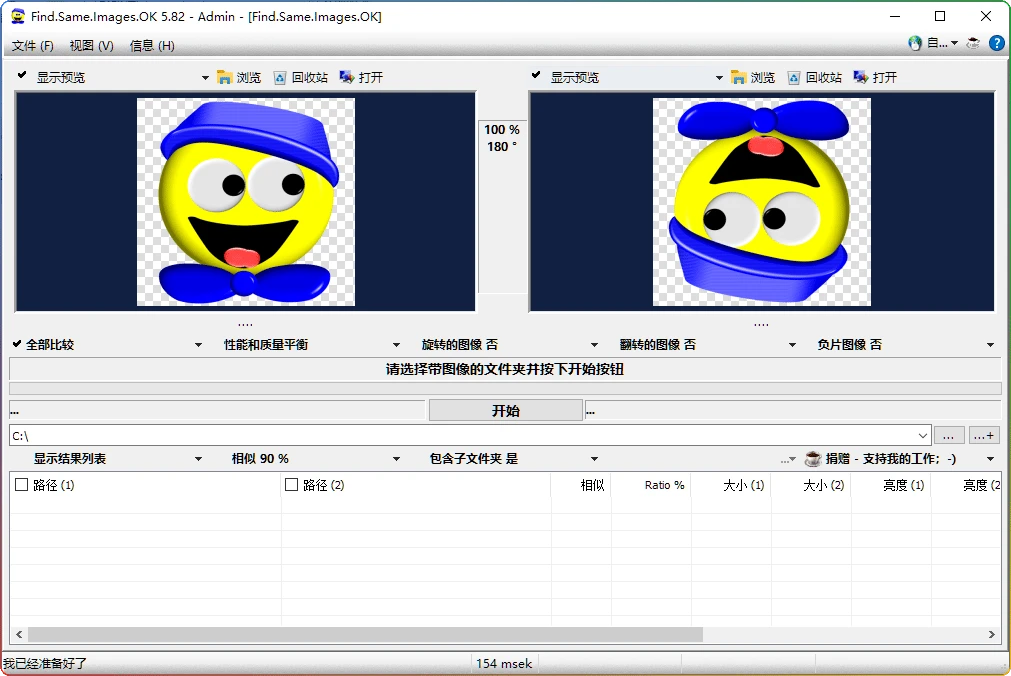This screenshot has width=1011, height=676.
Task: Click the coffee cup donation icon
Action: click(x=970, y=43)
